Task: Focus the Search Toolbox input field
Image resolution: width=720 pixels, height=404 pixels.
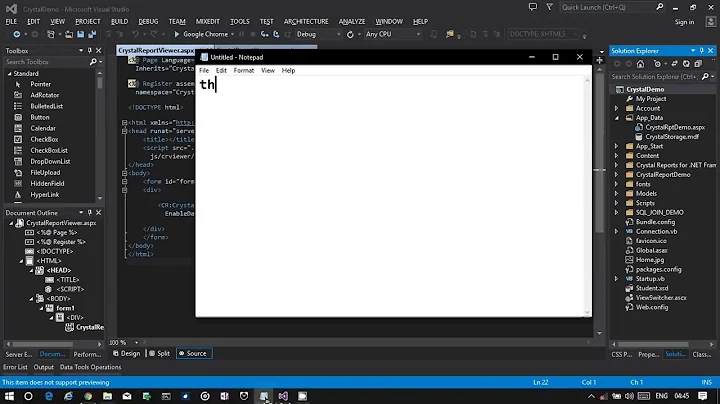Action: [47, 62]
